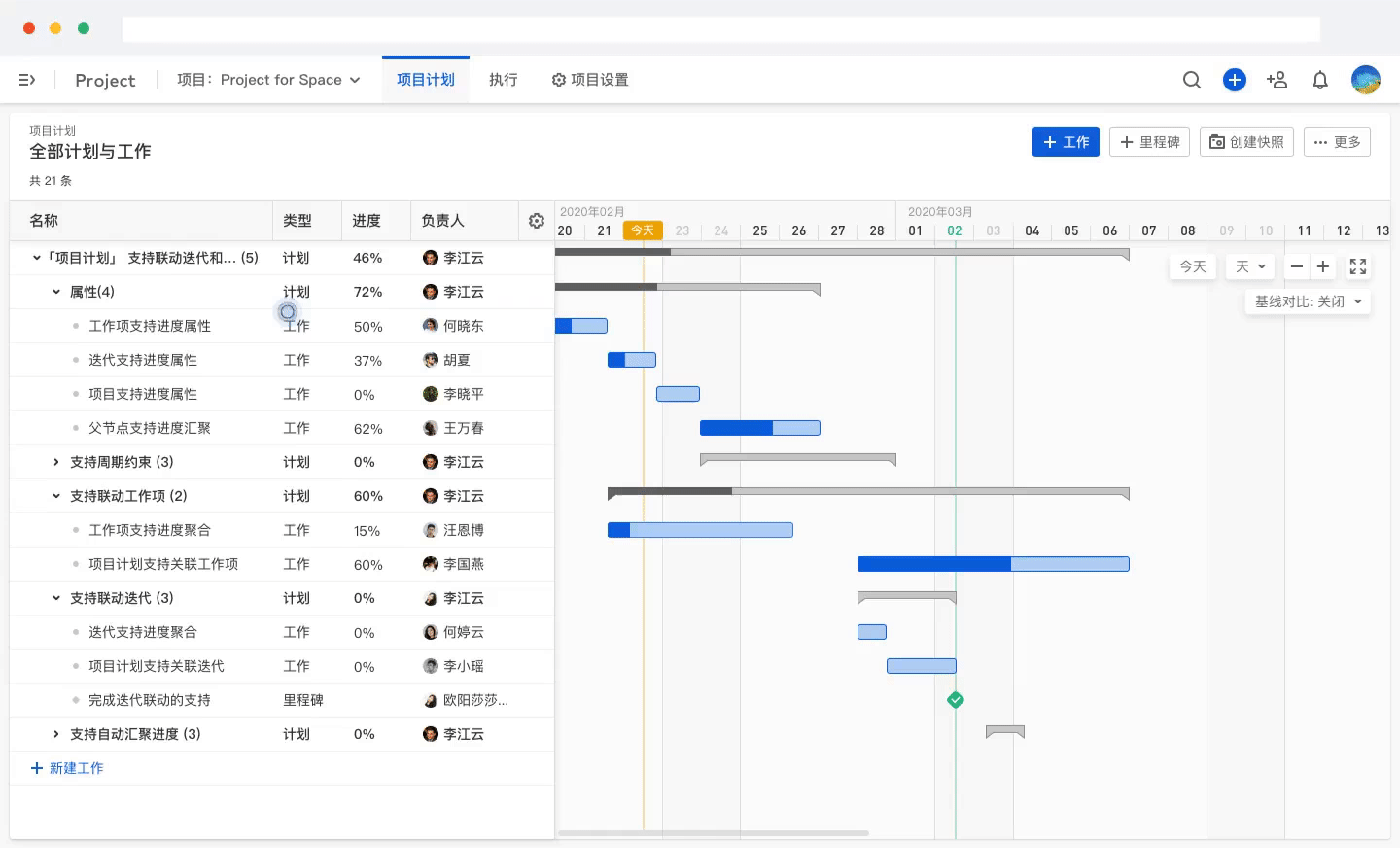
Task: Click 王万春's avatar in the owner column
Action: [x=431, y=428]
